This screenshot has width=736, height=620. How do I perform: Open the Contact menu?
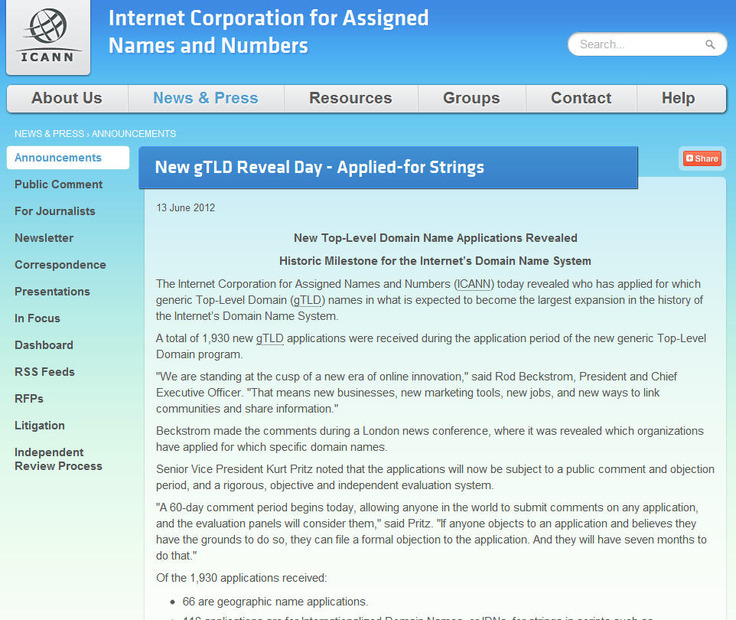point(581,98)
